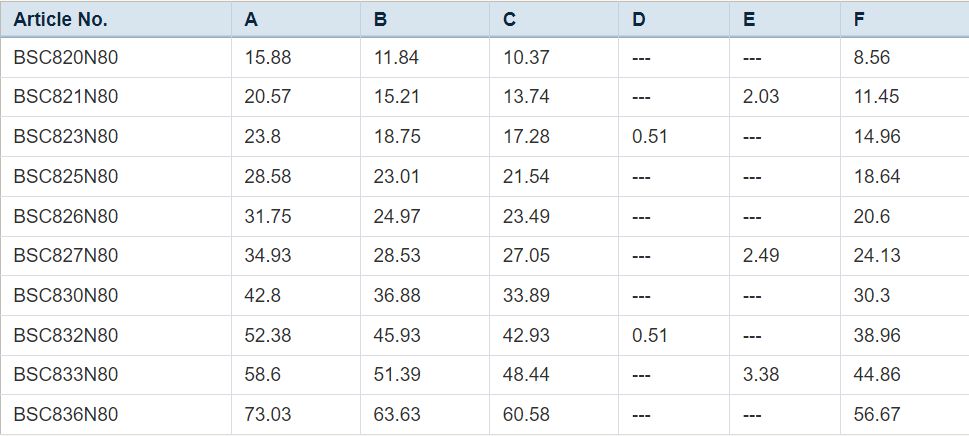Click value 73.03 in column A
The width and height of the screenshot is (969, 436).
pos(268,414)
